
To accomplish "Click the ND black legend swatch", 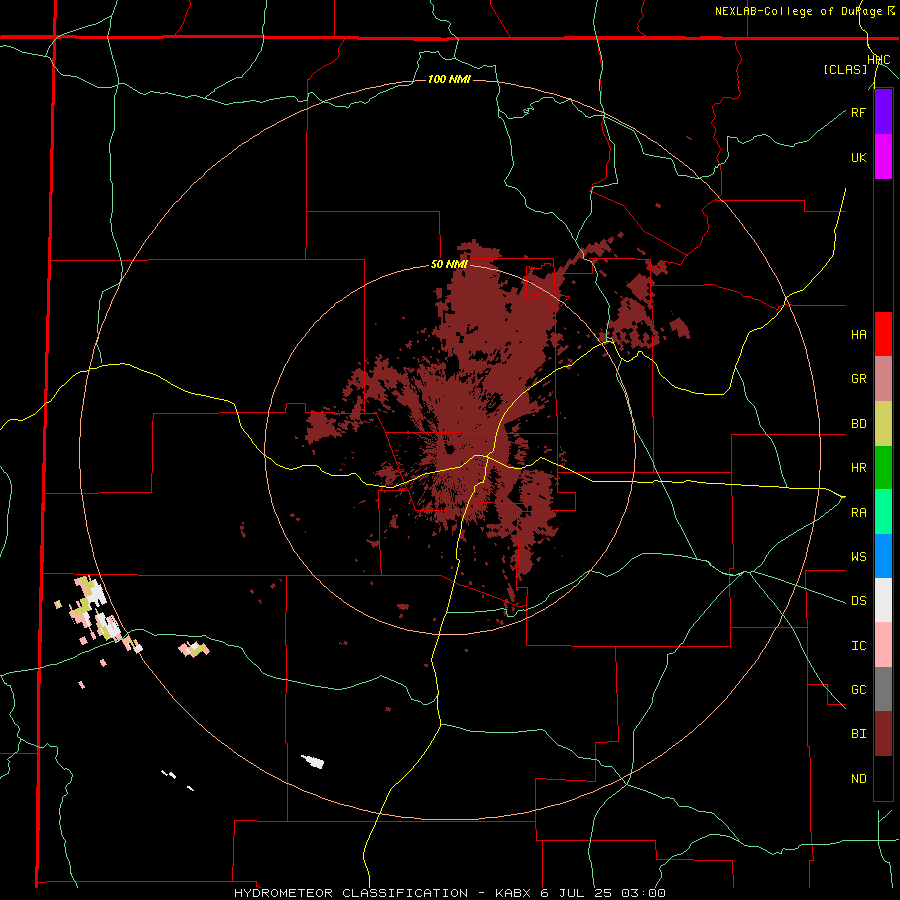I will (x=883, y=778).
